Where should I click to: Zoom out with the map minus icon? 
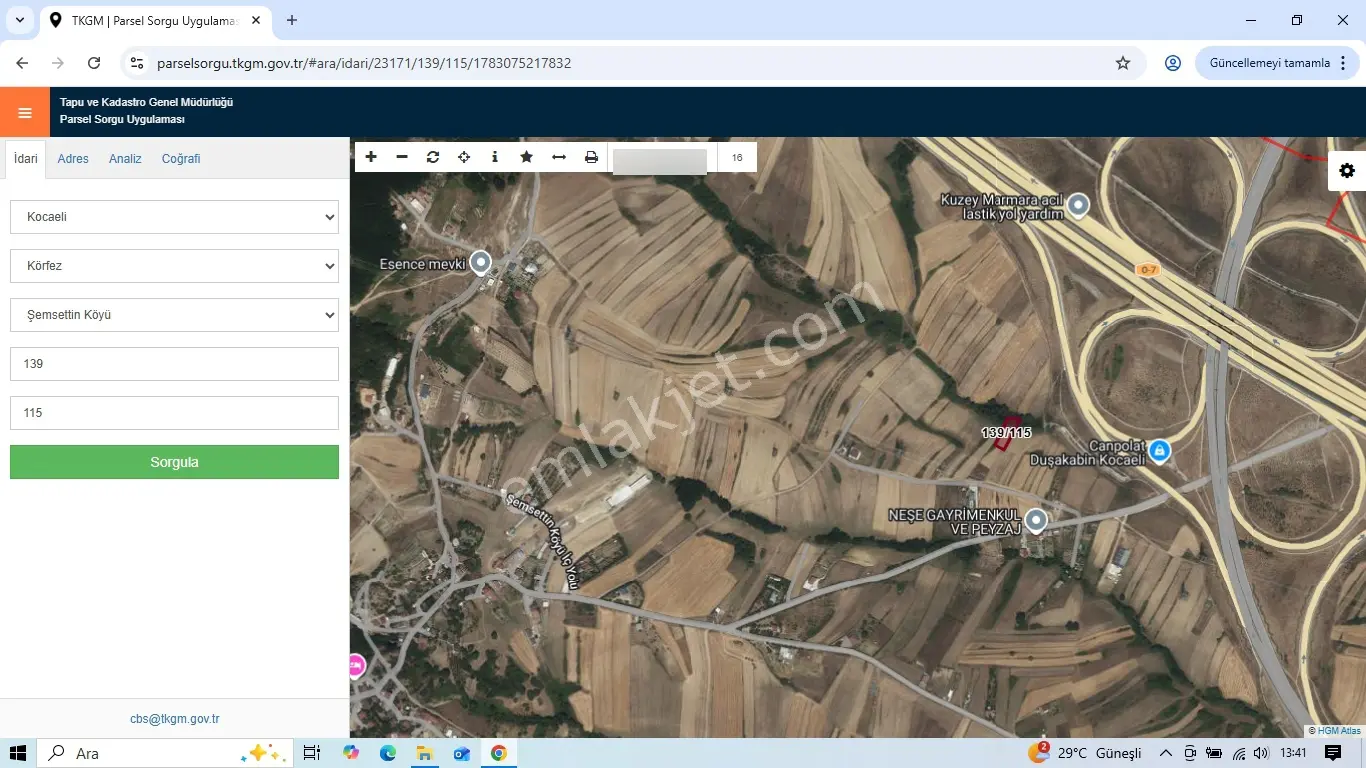coord(402,157)
